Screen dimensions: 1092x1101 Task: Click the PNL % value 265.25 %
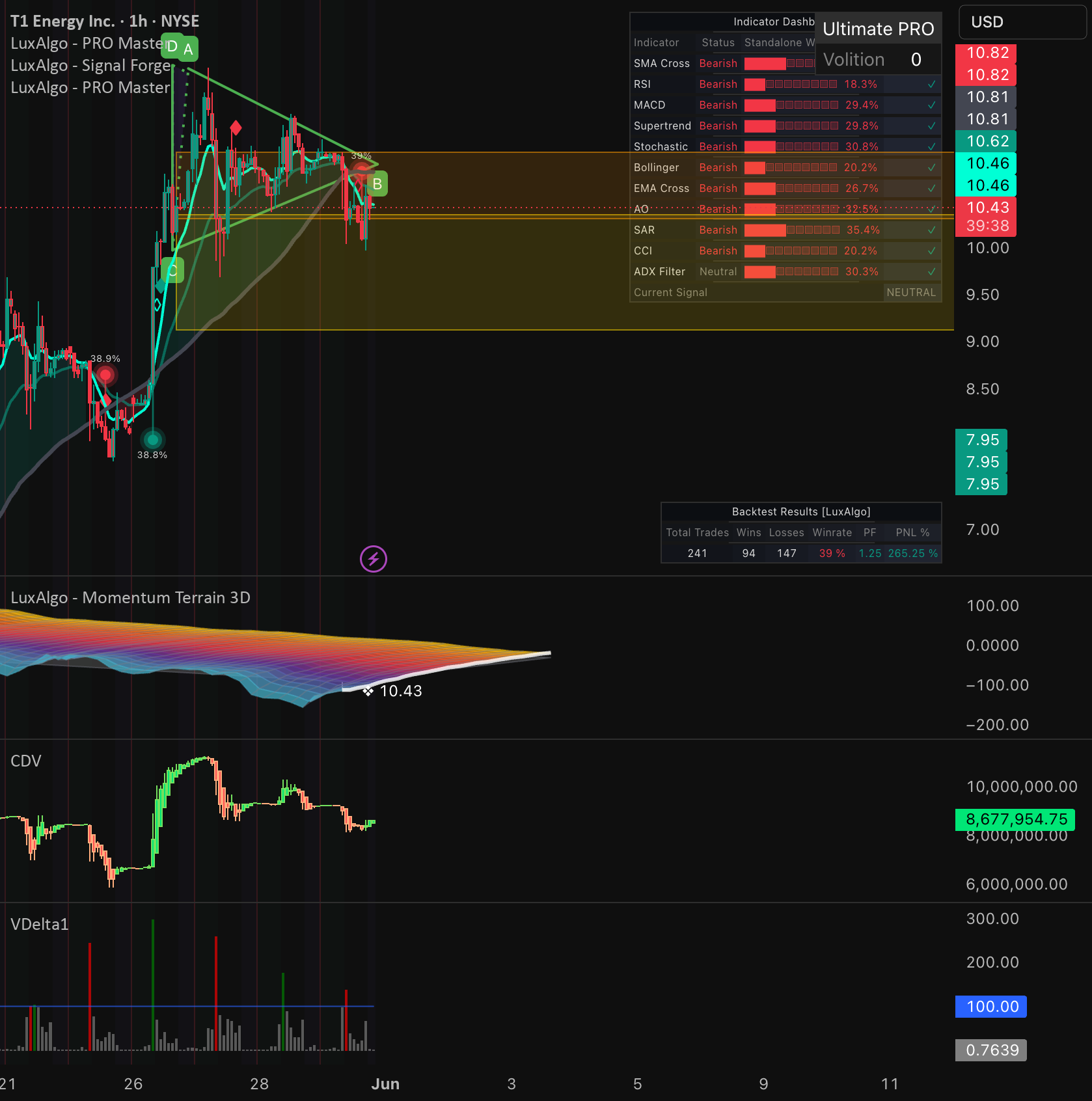point(913,553)
